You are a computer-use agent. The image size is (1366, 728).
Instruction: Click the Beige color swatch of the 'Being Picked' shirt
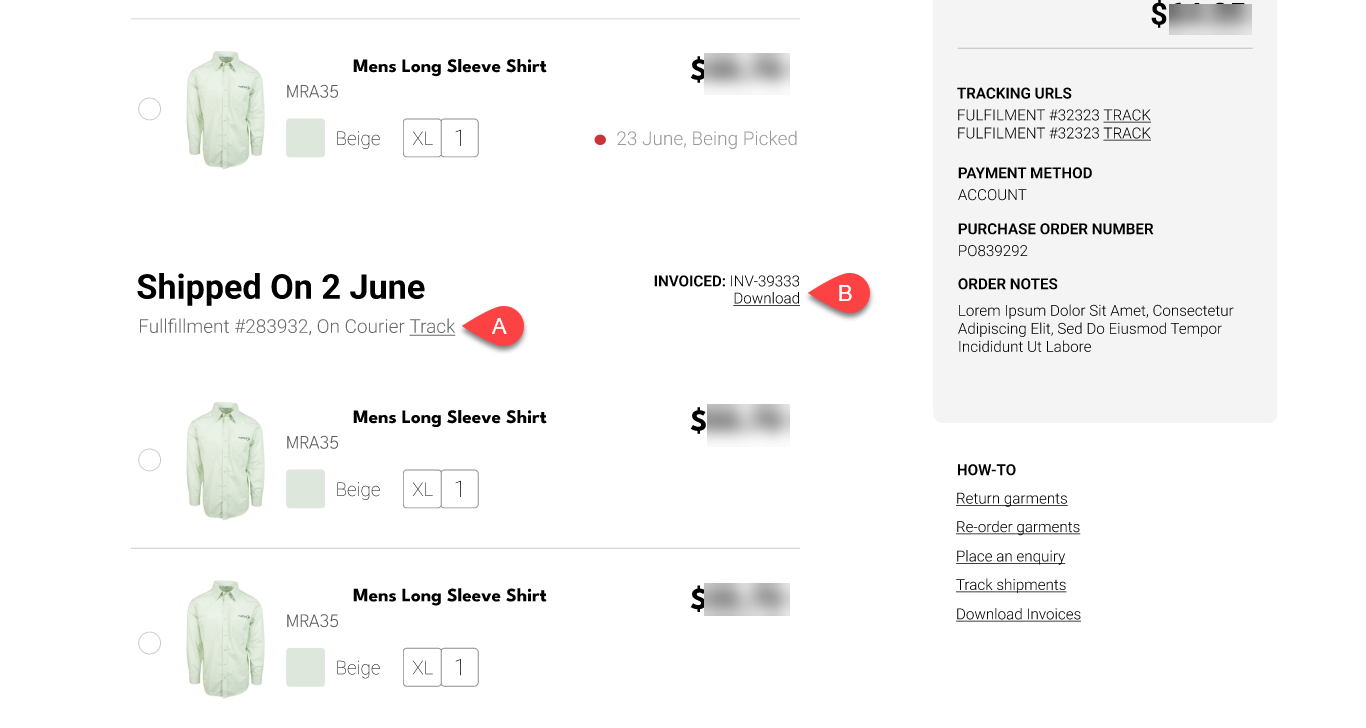(x=305, y=138)
